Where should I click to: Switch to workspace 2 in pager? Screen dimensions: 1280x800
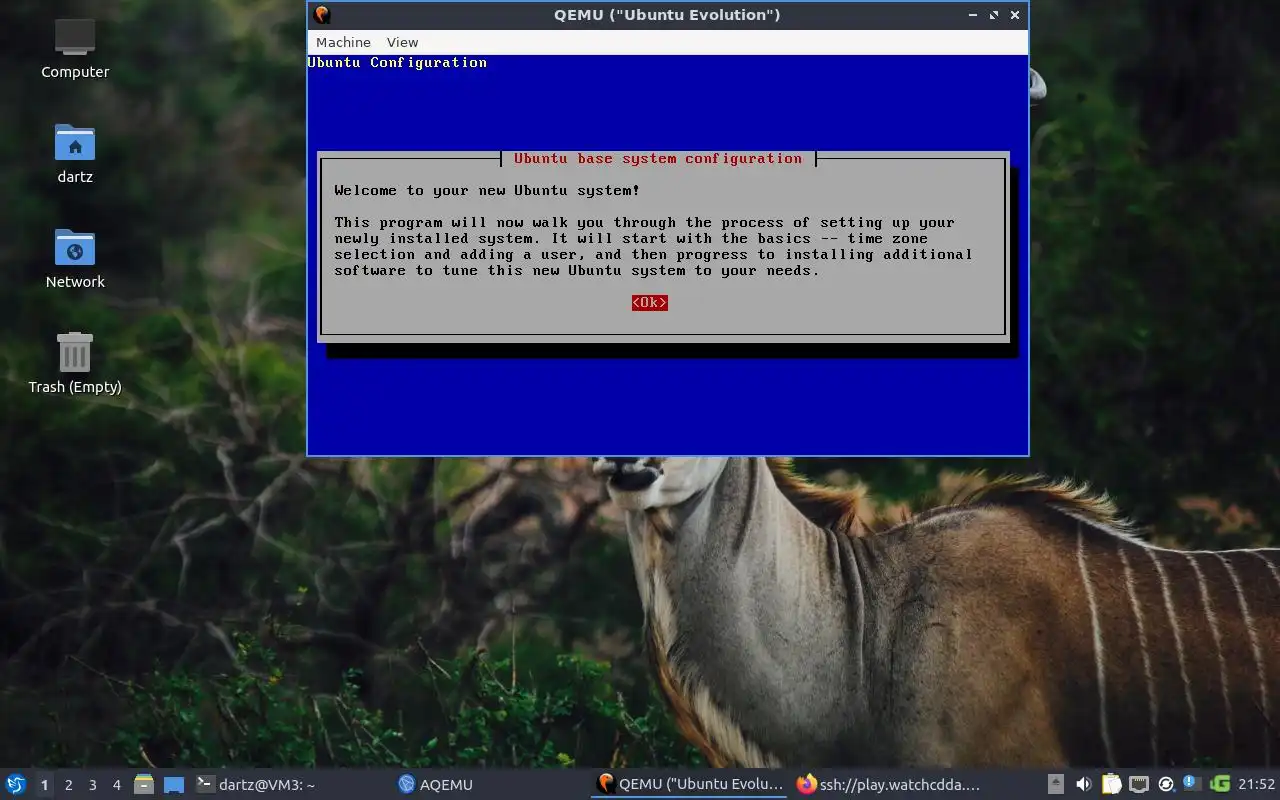(x=68, y=785)
